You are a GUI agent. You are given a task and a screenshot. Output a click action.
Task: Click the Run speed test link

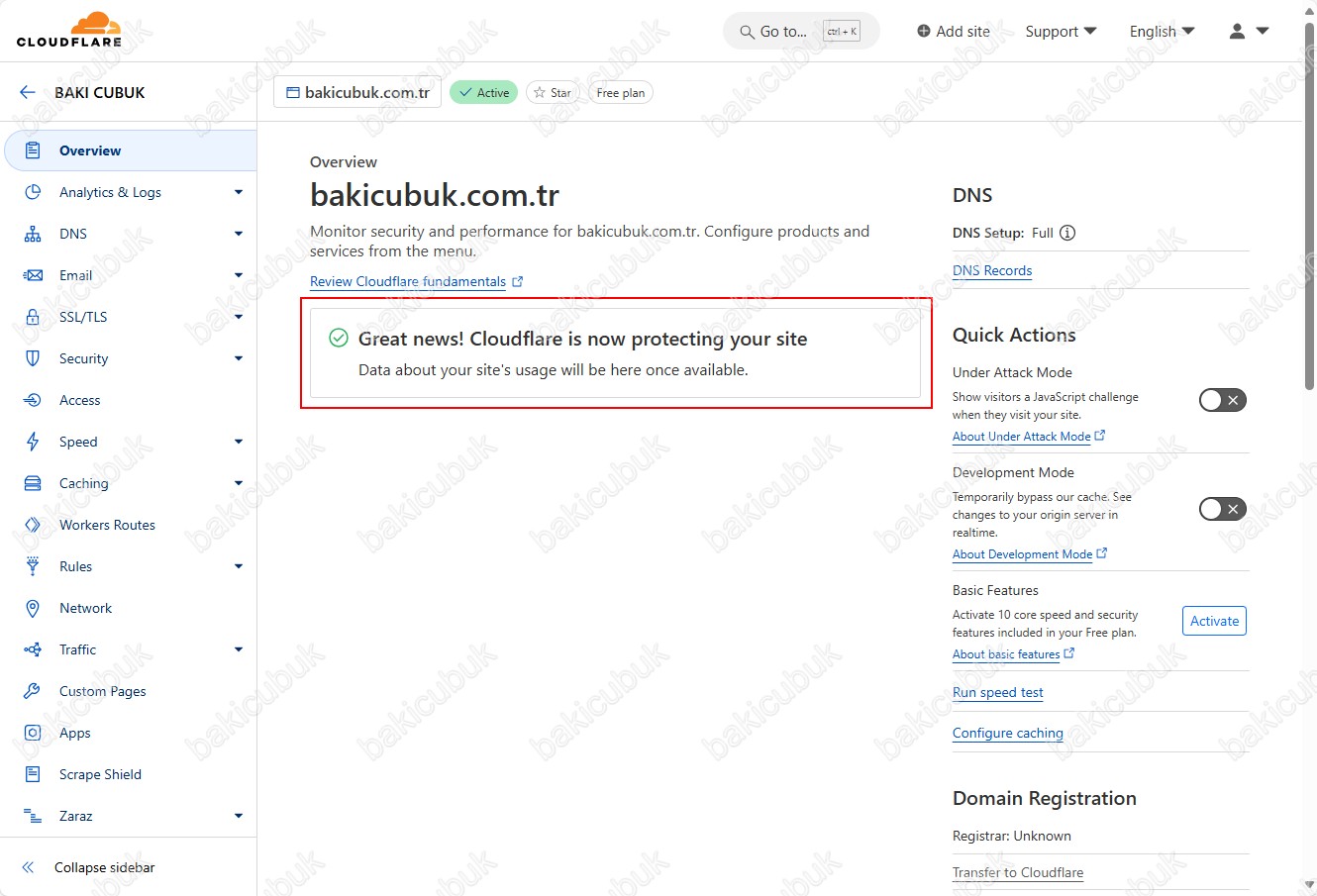[x=998, y=692]
